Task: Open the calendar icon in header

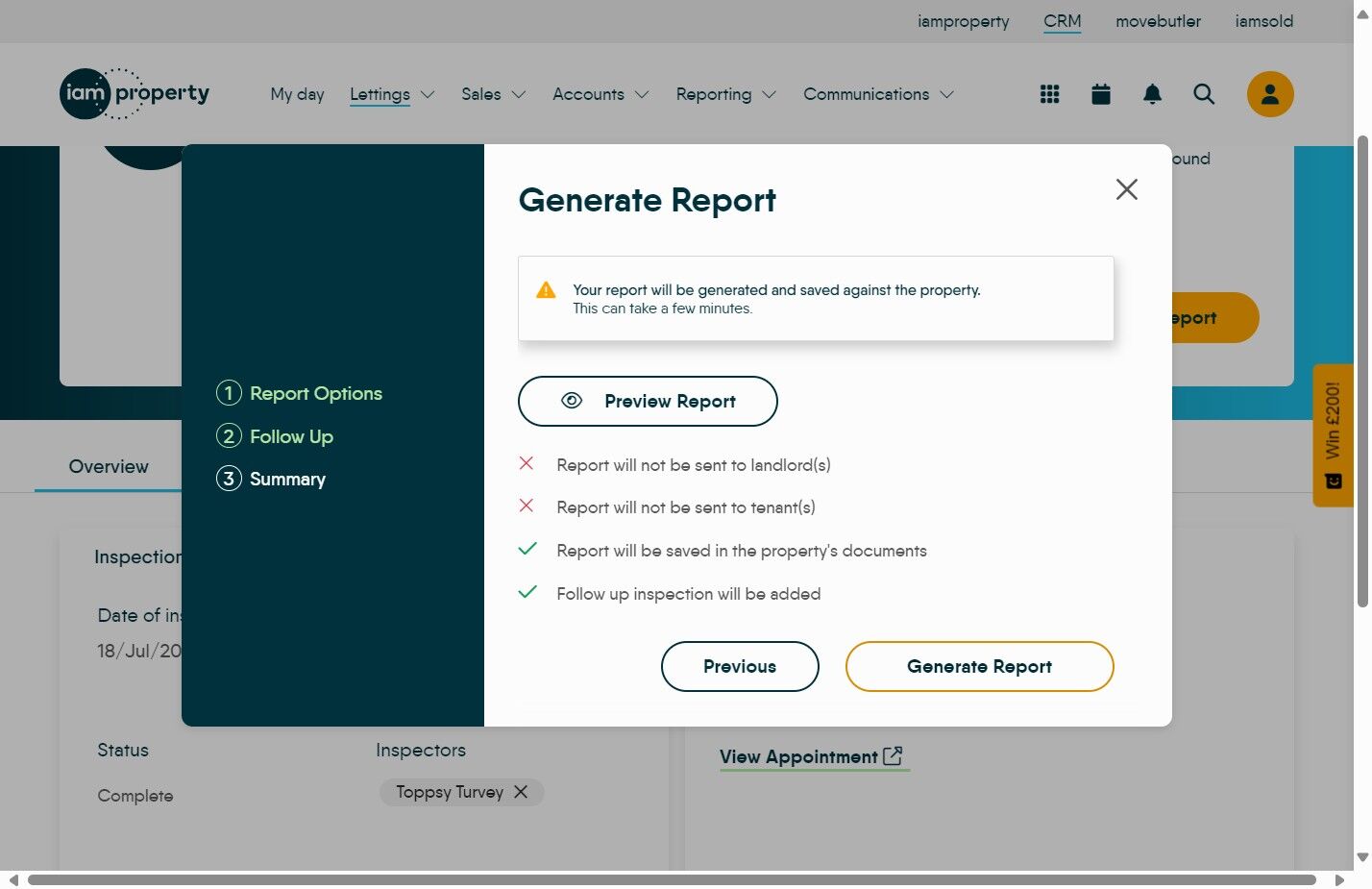Action: tap(1101, 94)
